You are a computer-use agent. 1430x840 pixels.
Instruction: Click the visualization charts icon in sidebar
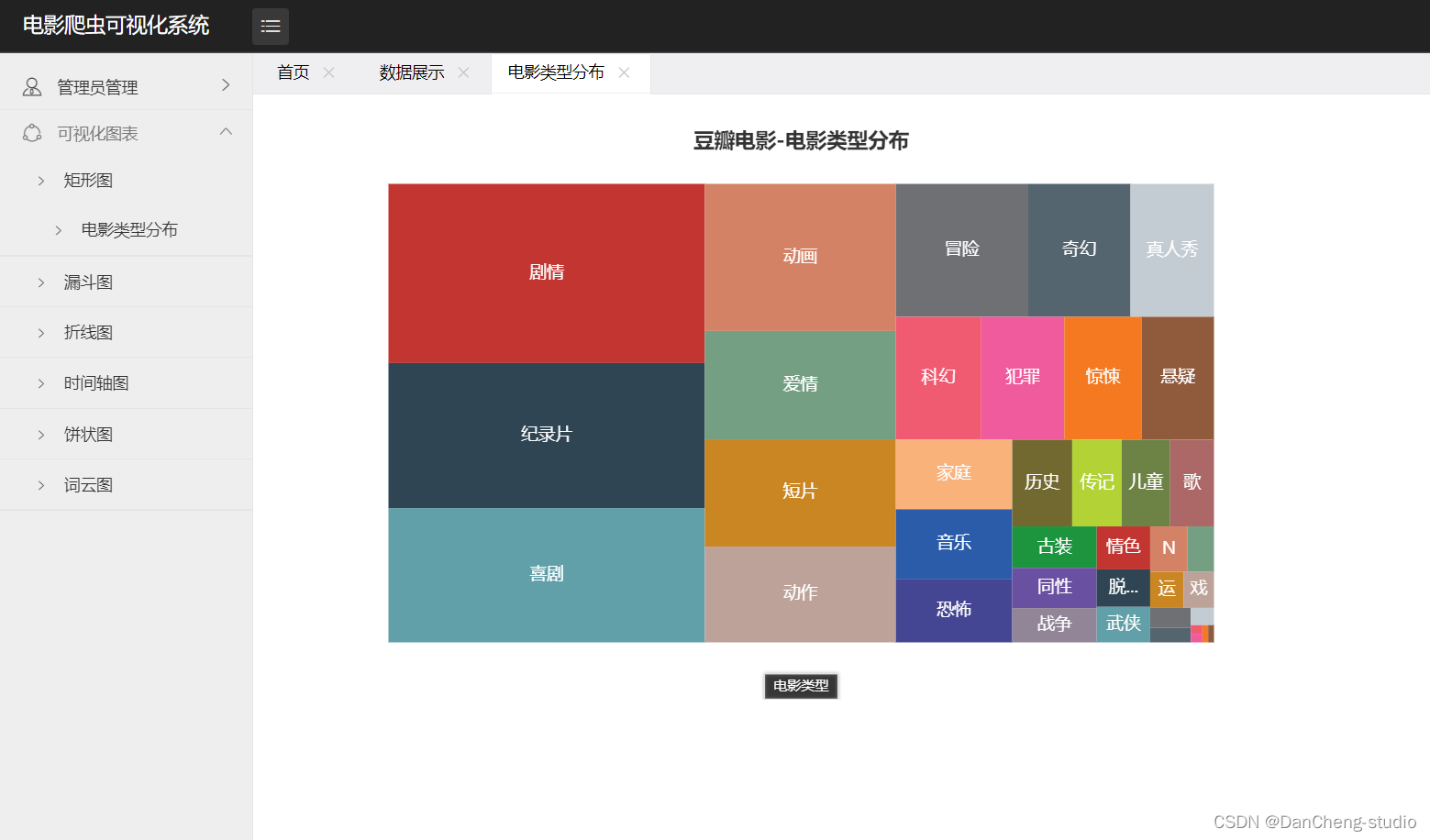32,133
